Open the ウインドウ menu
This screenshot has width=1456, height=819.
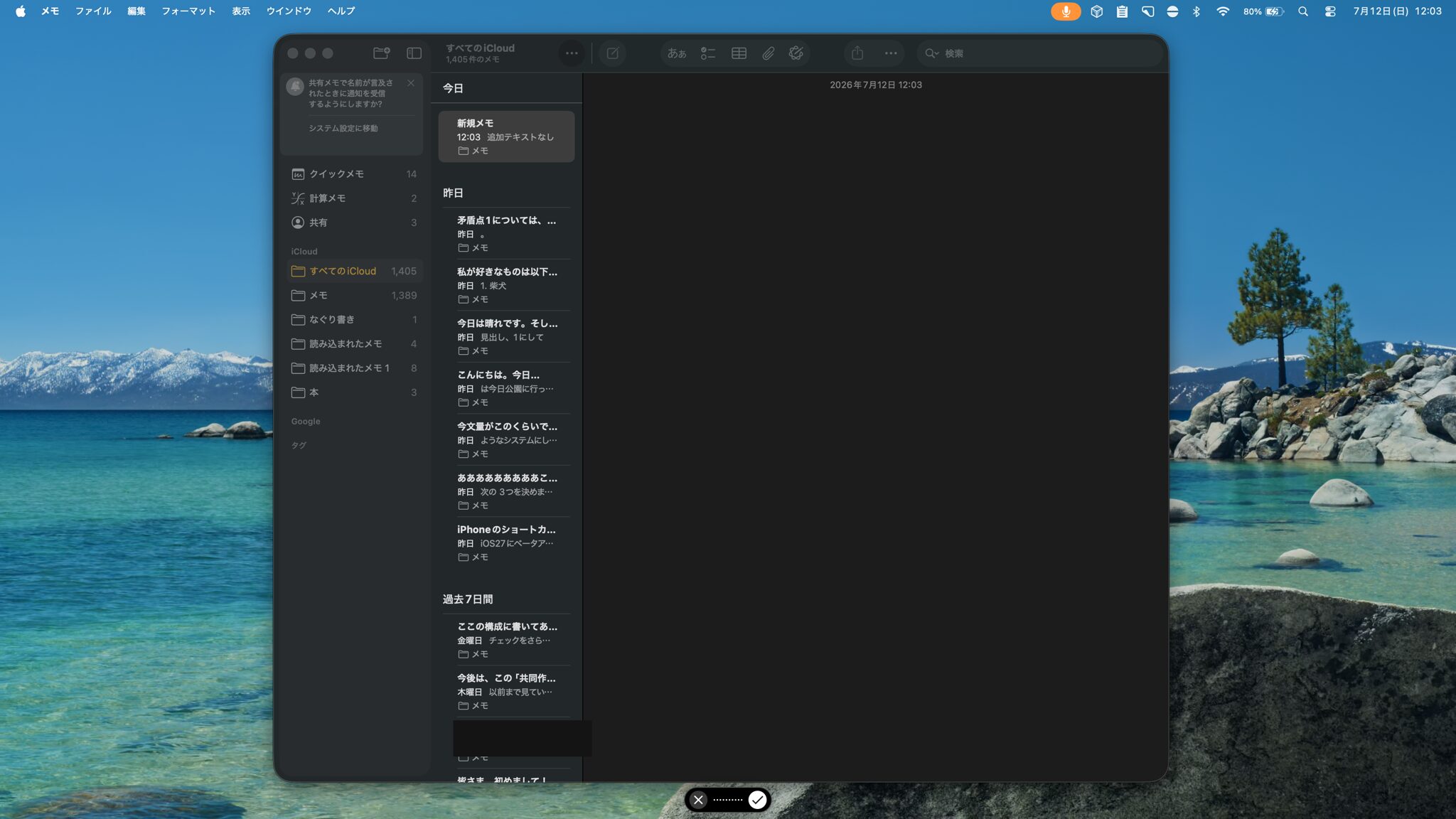pyautogui.click(x=289, y=11)
